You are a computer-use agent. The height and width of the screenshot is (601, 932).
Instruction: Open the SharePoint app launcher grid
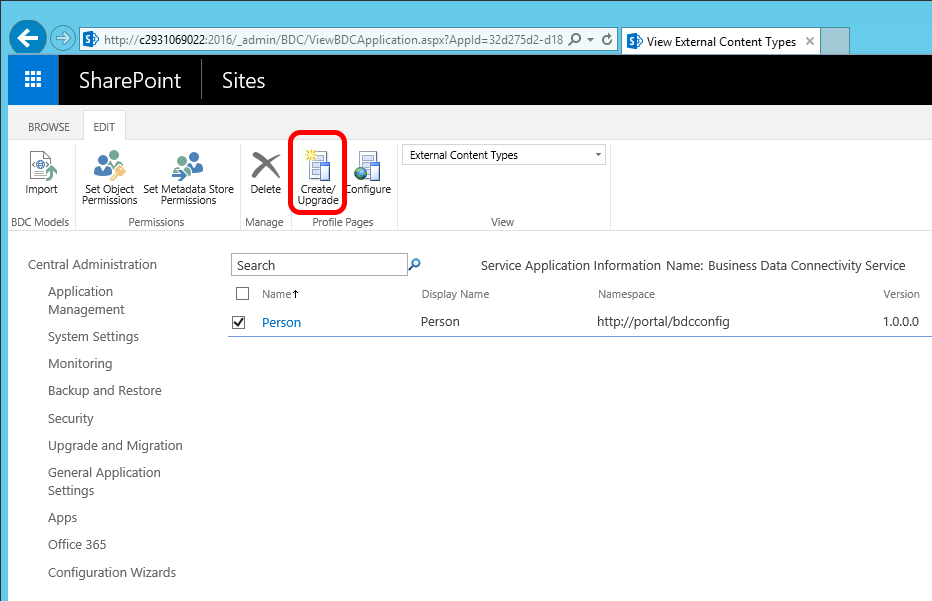[x=33, y=81]
